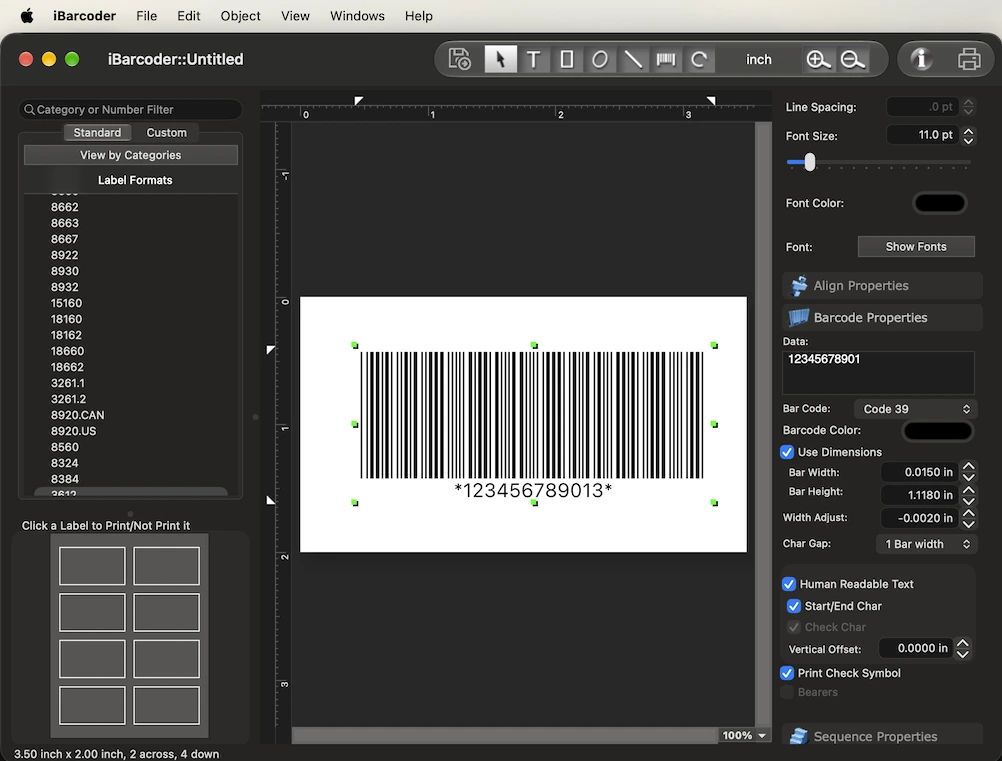The height and width of the screenshot is (761, 1002).
Task: Click the Check Char checkbox
Action: tap(794, 627)
